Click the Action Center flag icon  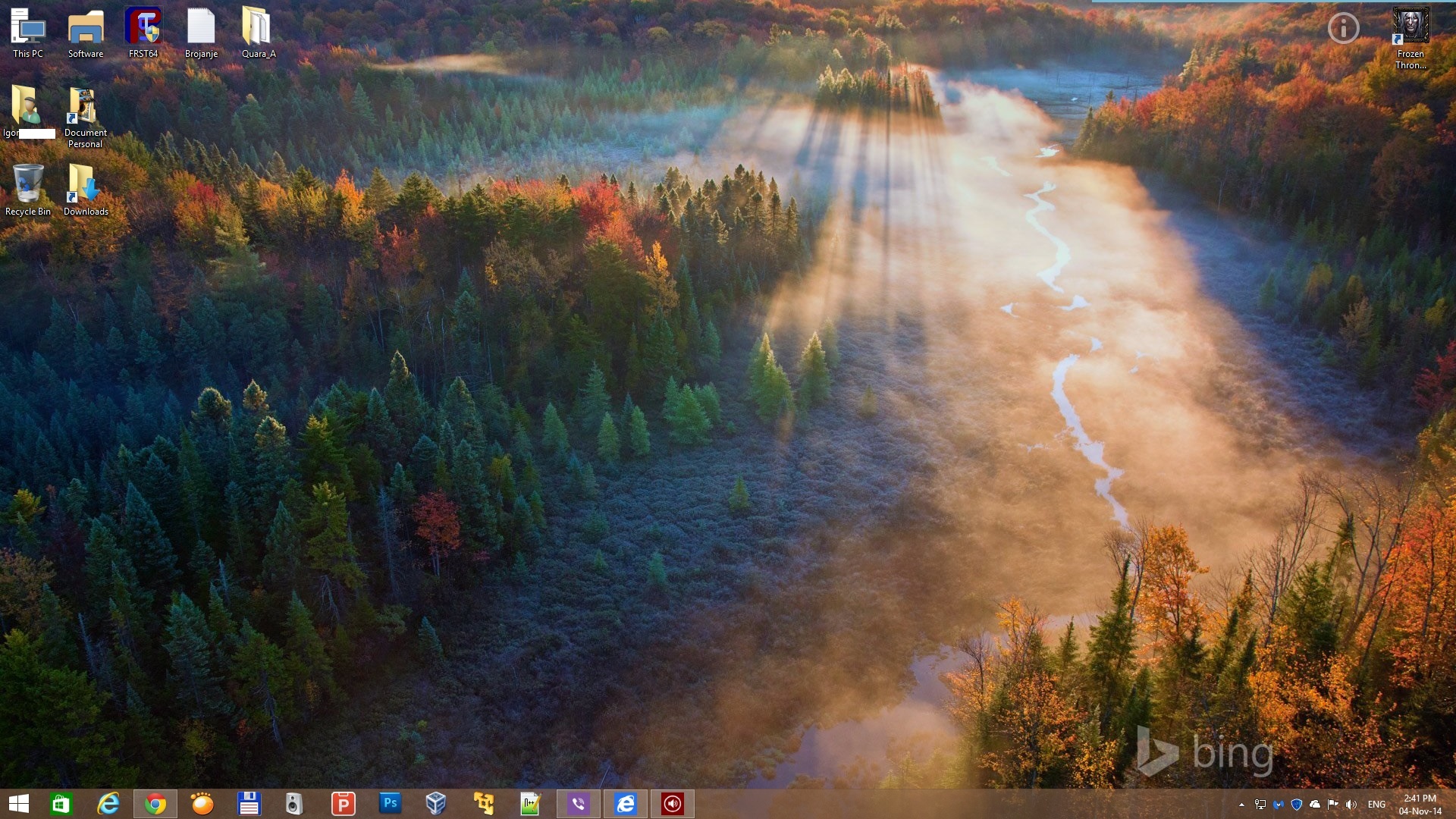click(x=1332, y=805)
